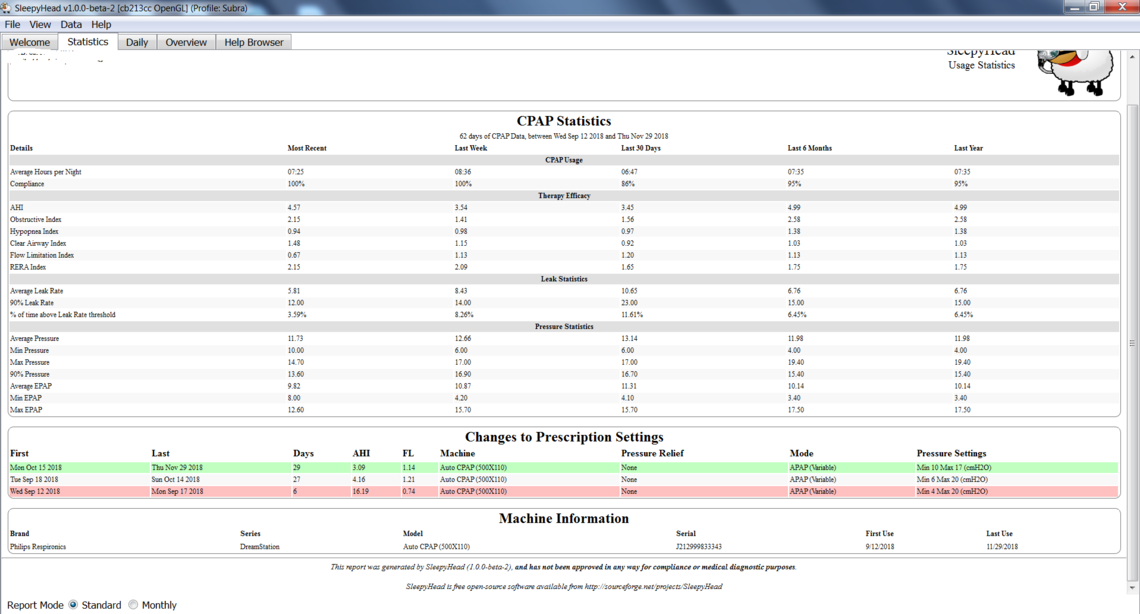Switch to the Daily tab
The width and height of the screenshot is (1140, 614).
137,42
